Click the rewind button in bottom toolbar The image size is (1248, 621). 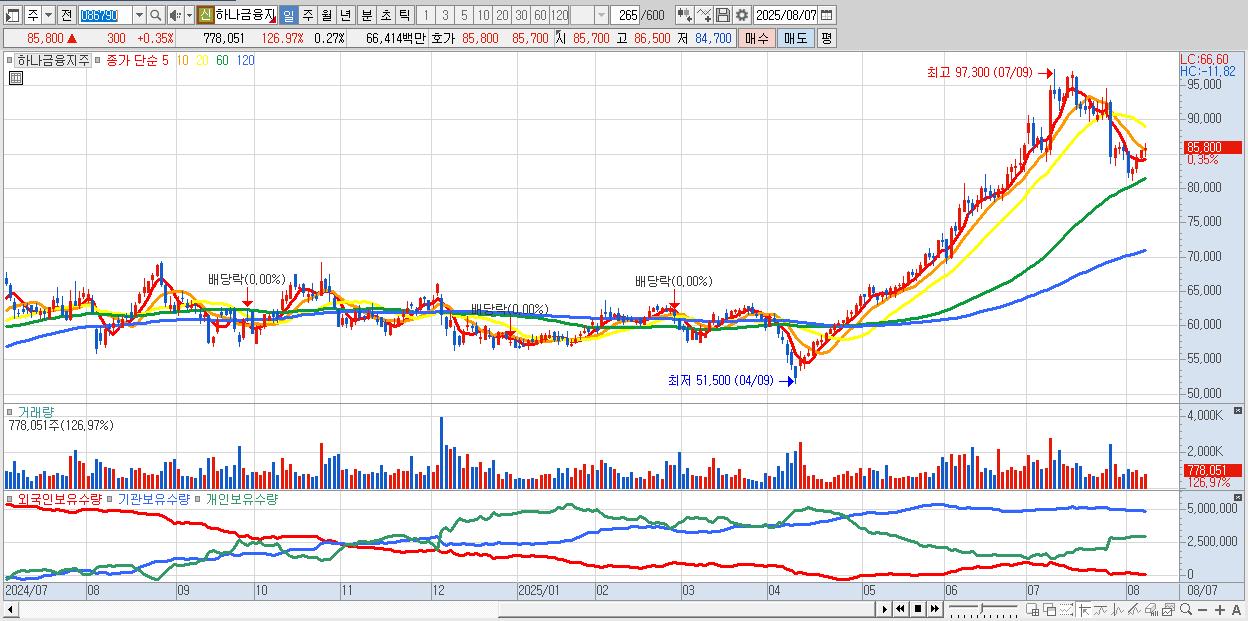pyautogui.click(x=900, y=609)
